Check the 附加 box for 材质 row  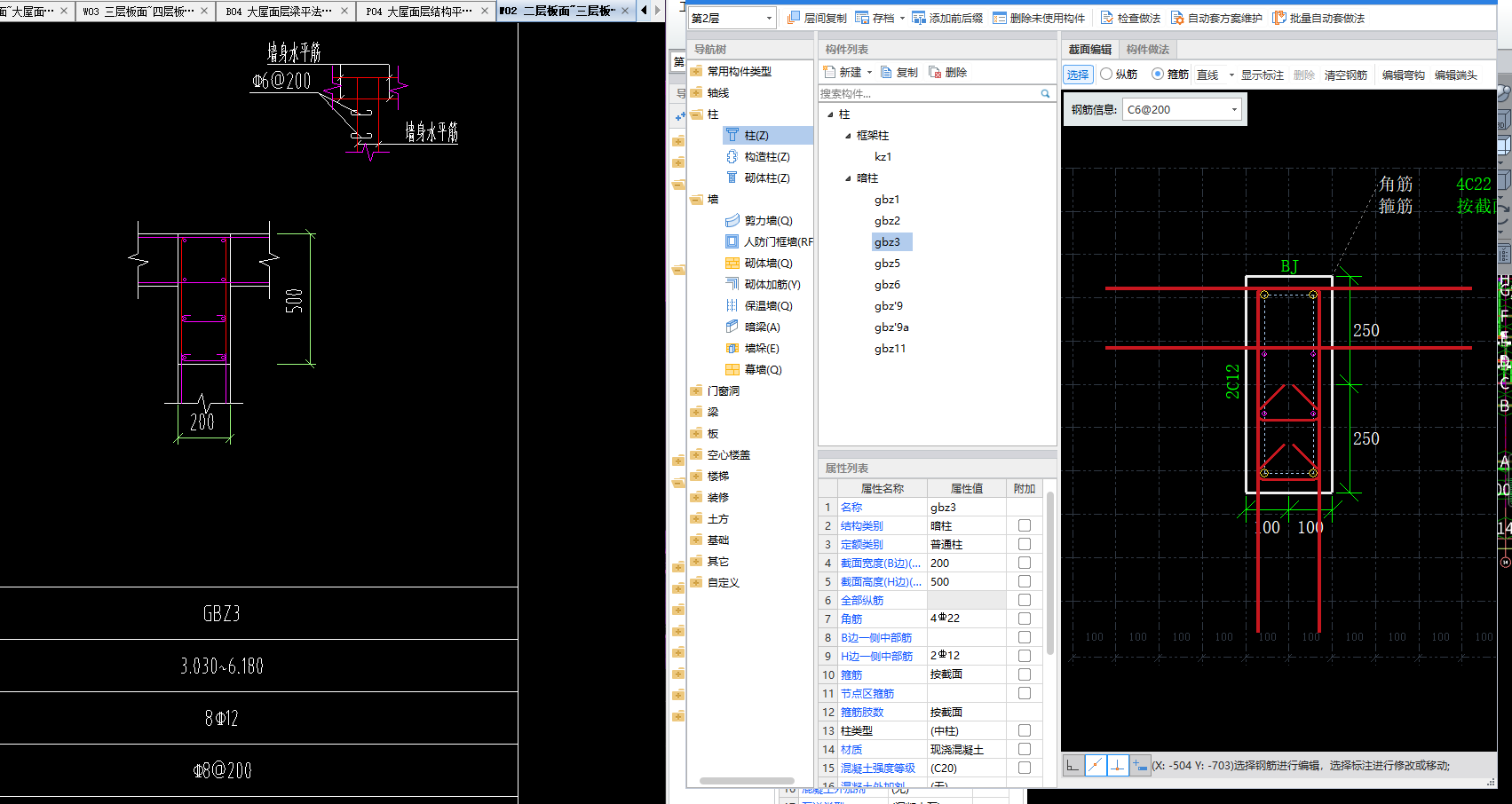coord(1024,749)
